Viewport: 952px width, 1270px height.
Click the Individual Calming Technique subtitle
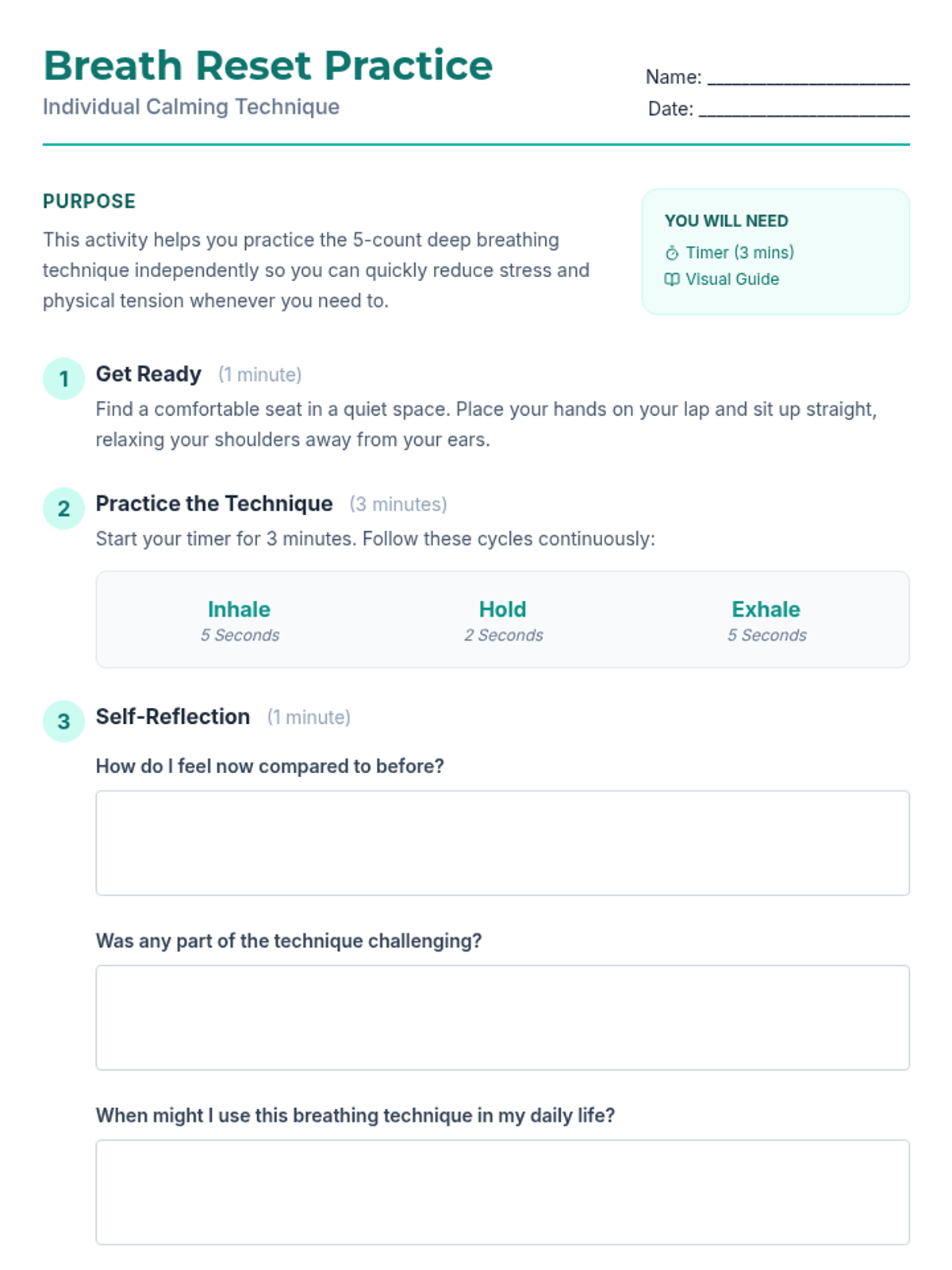point(191,107)
